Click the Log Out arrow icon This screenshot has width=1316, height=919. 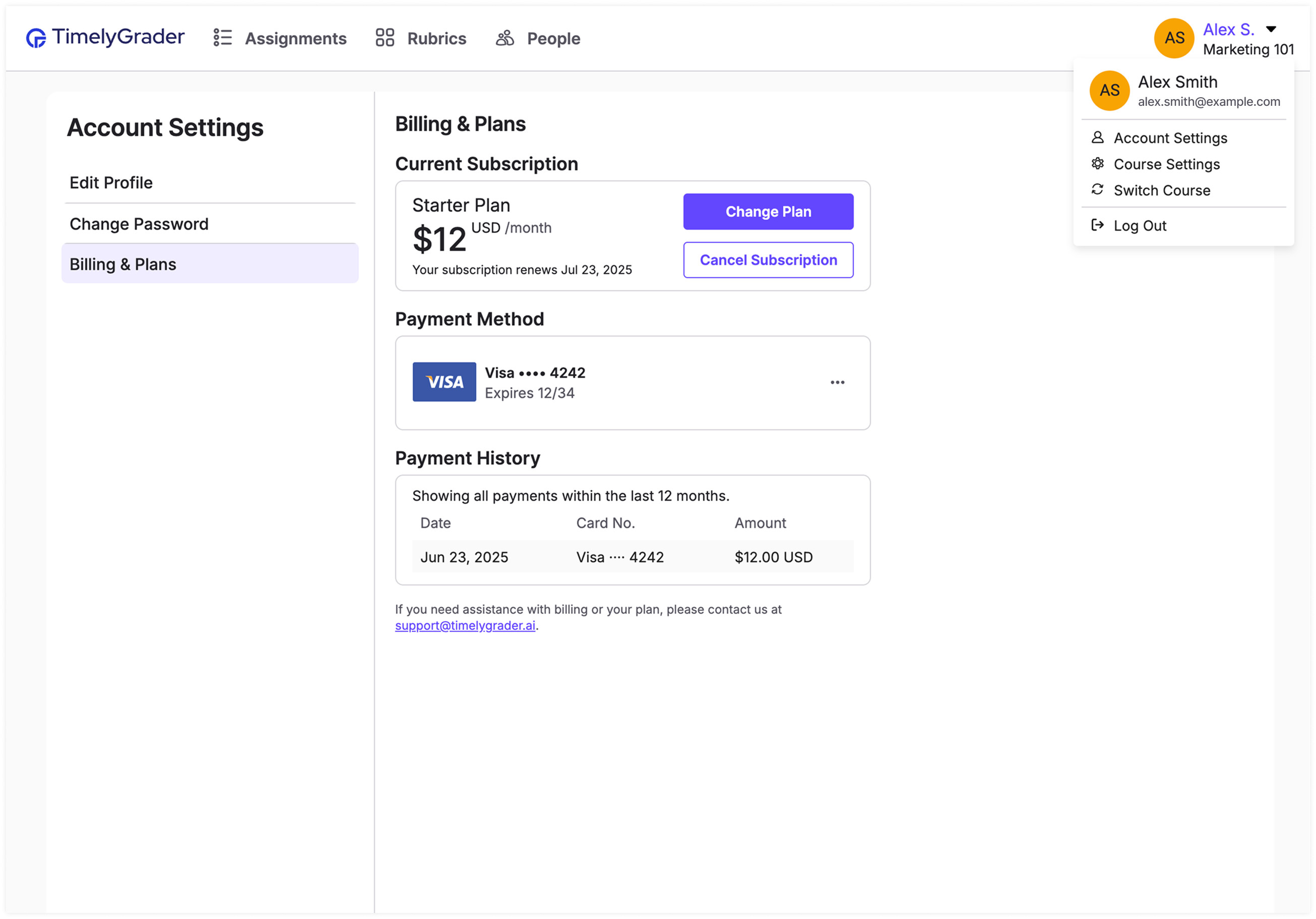(1097, 225)
